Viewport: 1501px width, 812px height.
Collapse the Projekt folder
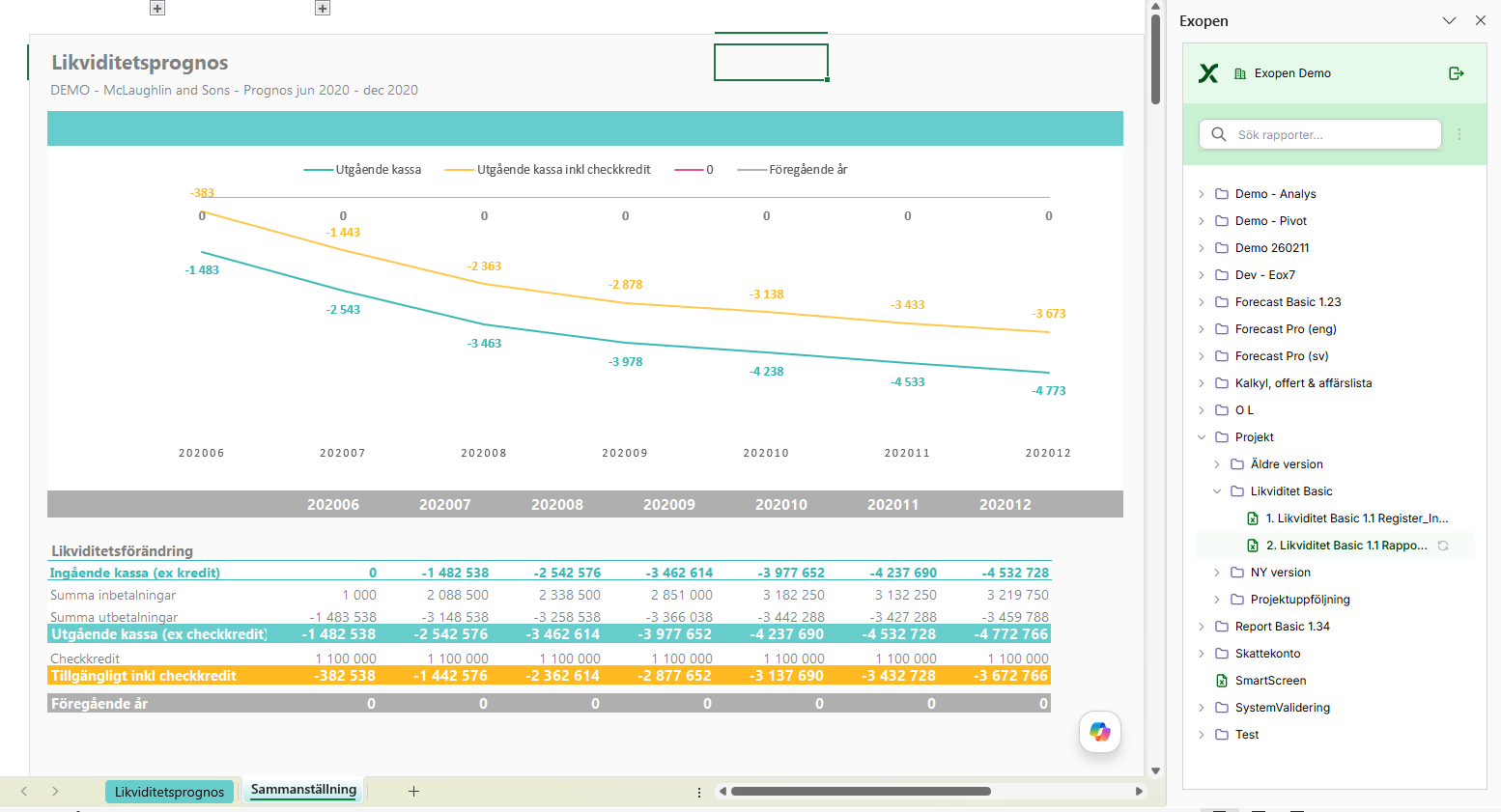[1202, 437]
